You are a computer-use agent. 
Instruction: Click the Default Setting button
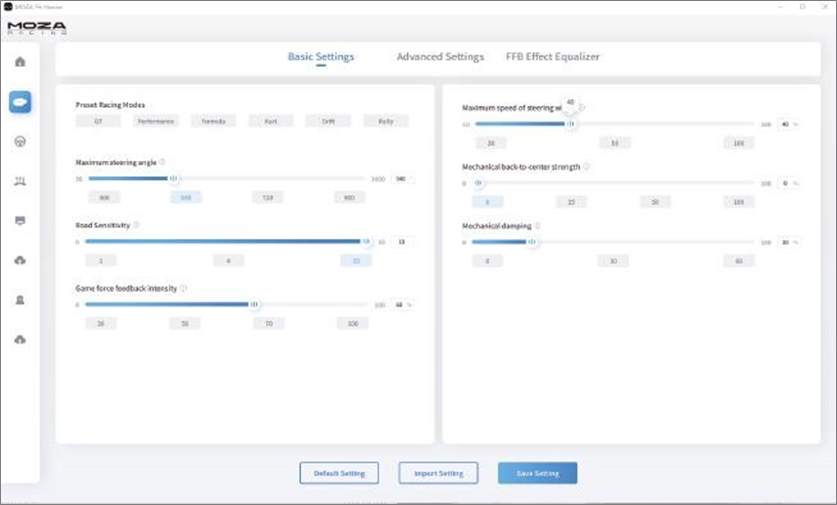pyautogui.click(x=339, y=473)
